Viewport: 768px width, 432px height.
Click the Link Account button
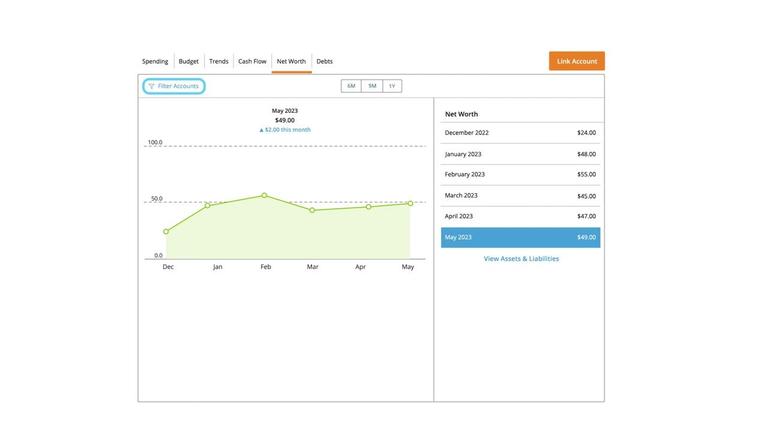click(576, 61)
